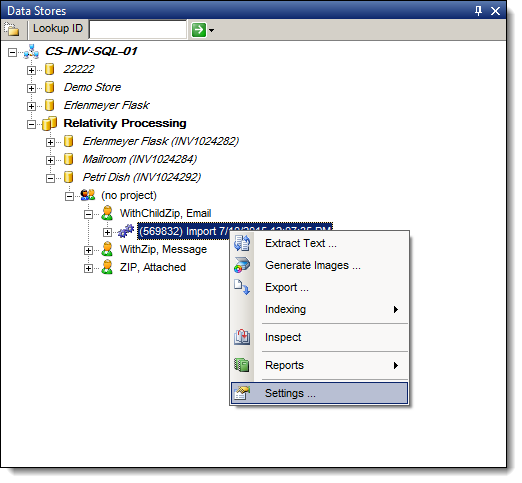
Task: Collapse the WithChildZip, Email custodian
Action: point(88,214)
